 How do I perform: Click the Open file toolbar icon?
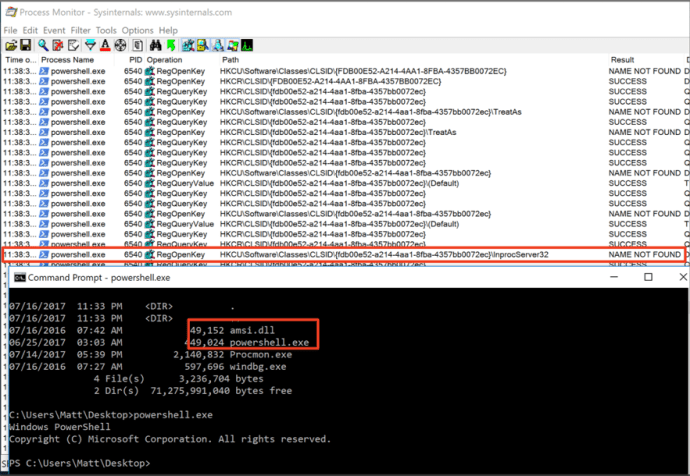coord(10,45)
